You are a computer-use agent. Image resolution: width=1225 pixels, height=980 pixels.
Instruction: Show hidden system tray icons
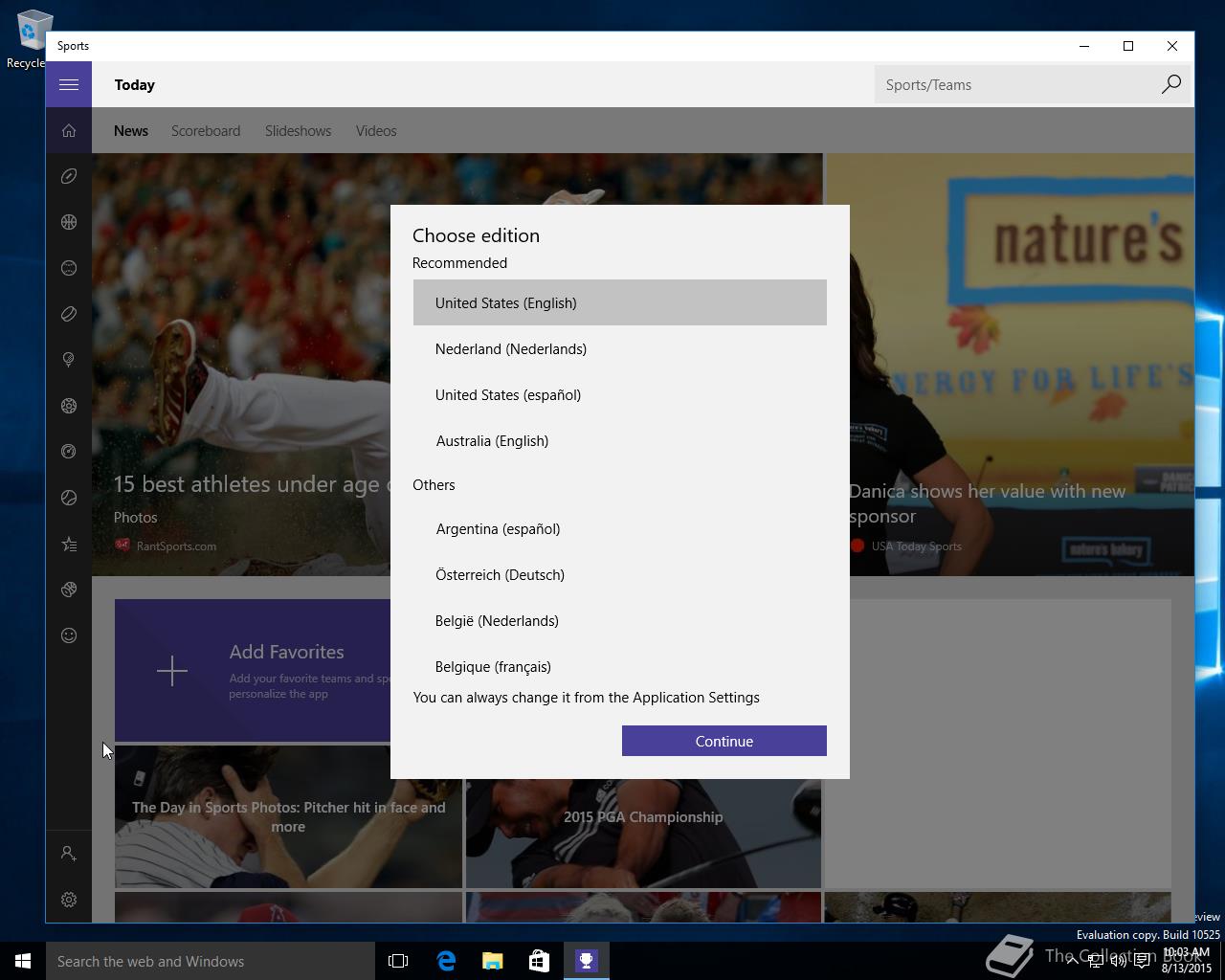[x=1072, y=961]
